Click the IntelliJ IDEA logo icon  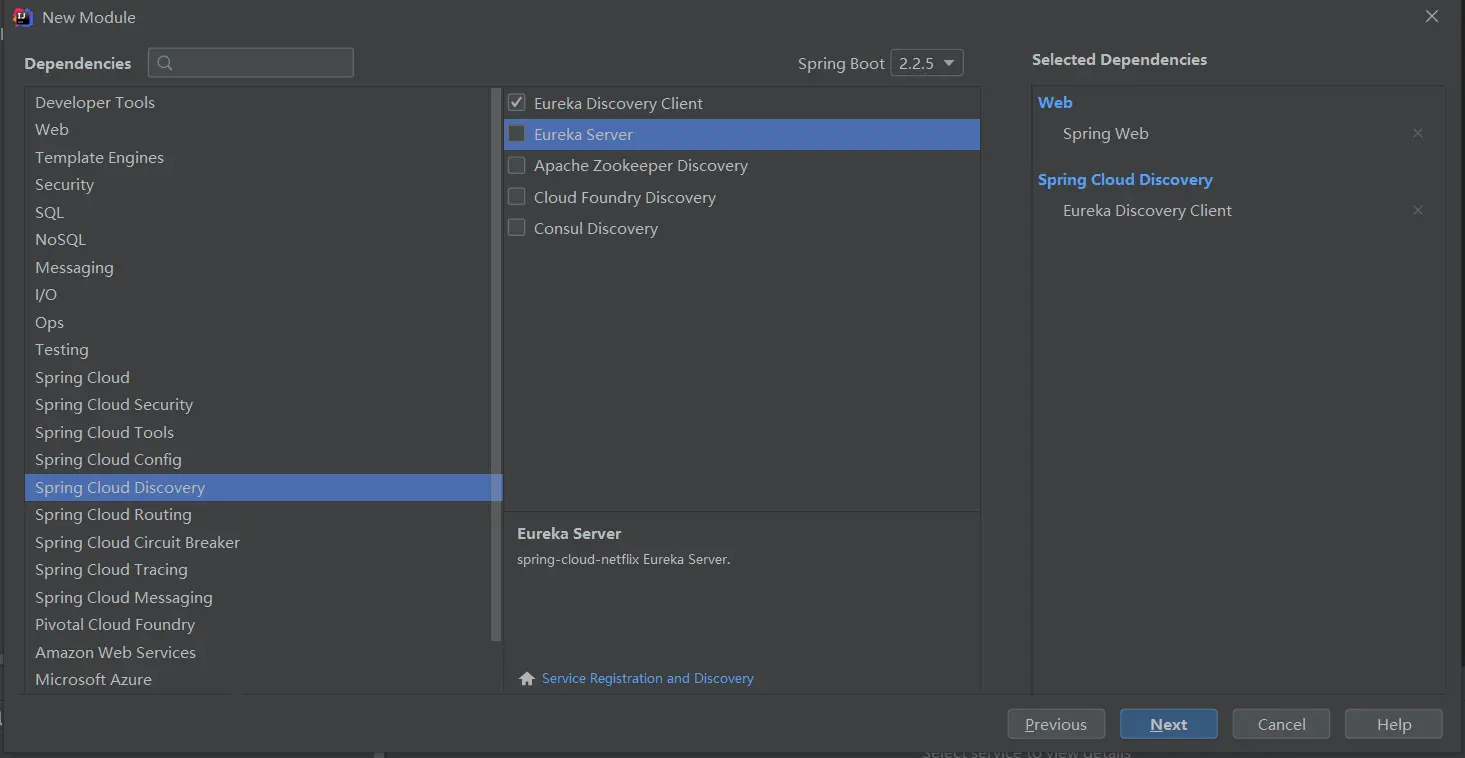click(22, 17)
